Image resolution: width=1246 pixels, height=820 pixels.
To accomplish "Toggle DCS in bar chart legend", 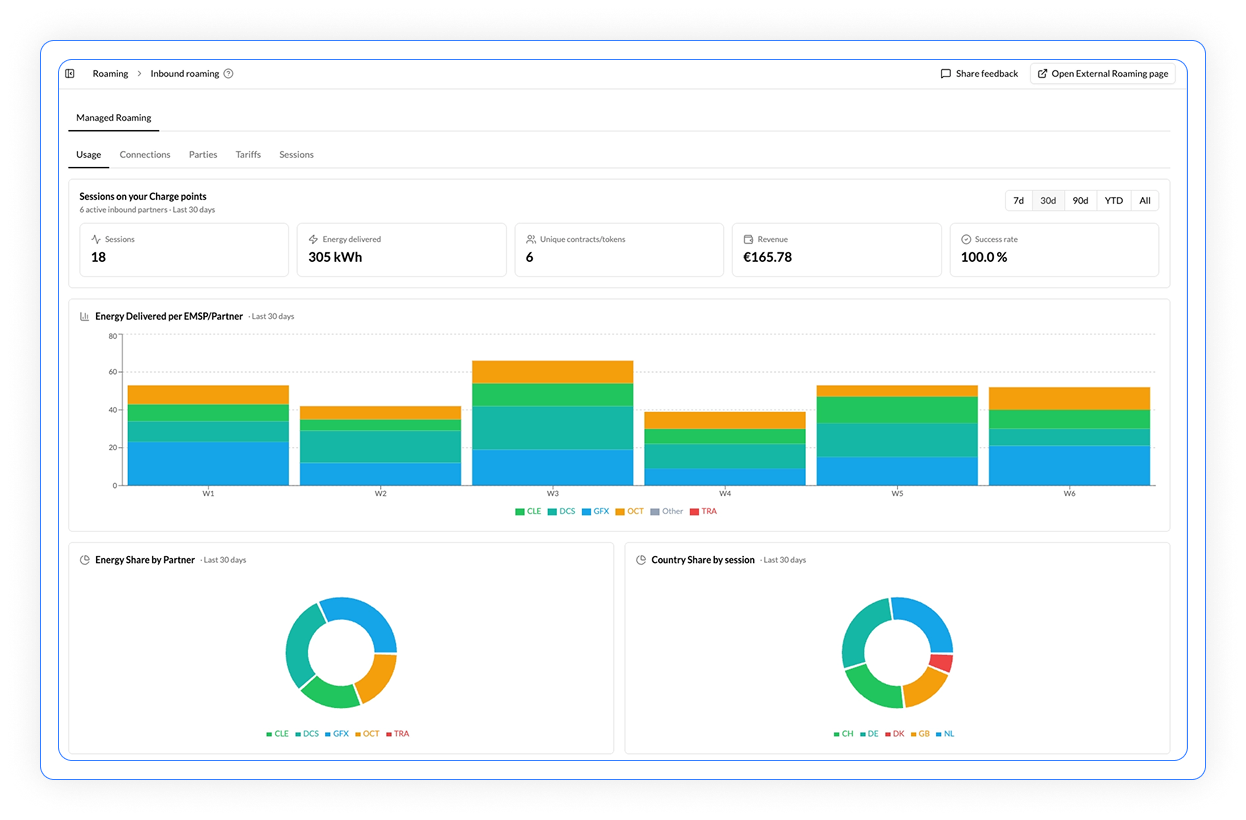I will pyautogui.click(x=561, y=511).
